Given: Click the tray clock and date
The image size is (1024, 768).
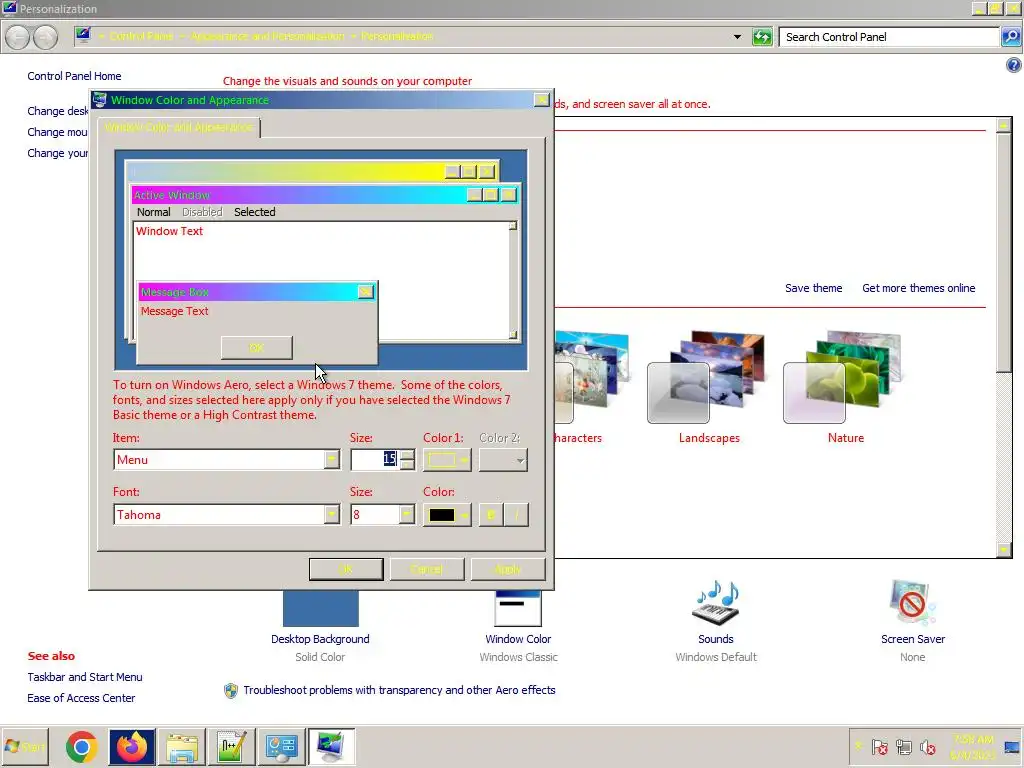Looking at the screenshot, I should point(972,746).
